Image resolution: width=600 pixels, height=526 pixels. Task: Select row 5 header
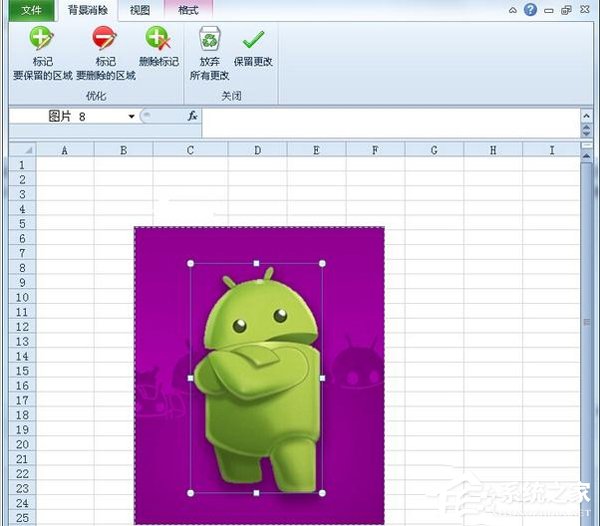(22, 223)
